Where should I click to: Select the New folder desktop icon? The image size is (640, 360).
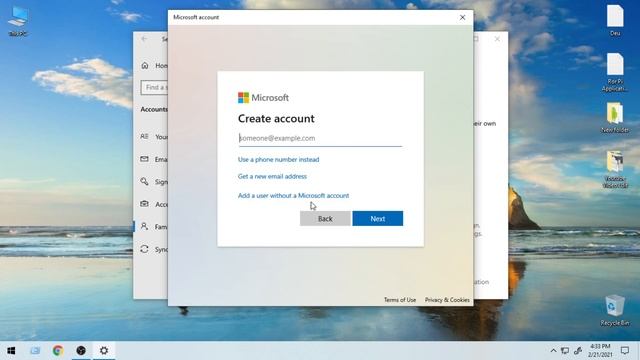coord(615,118)
